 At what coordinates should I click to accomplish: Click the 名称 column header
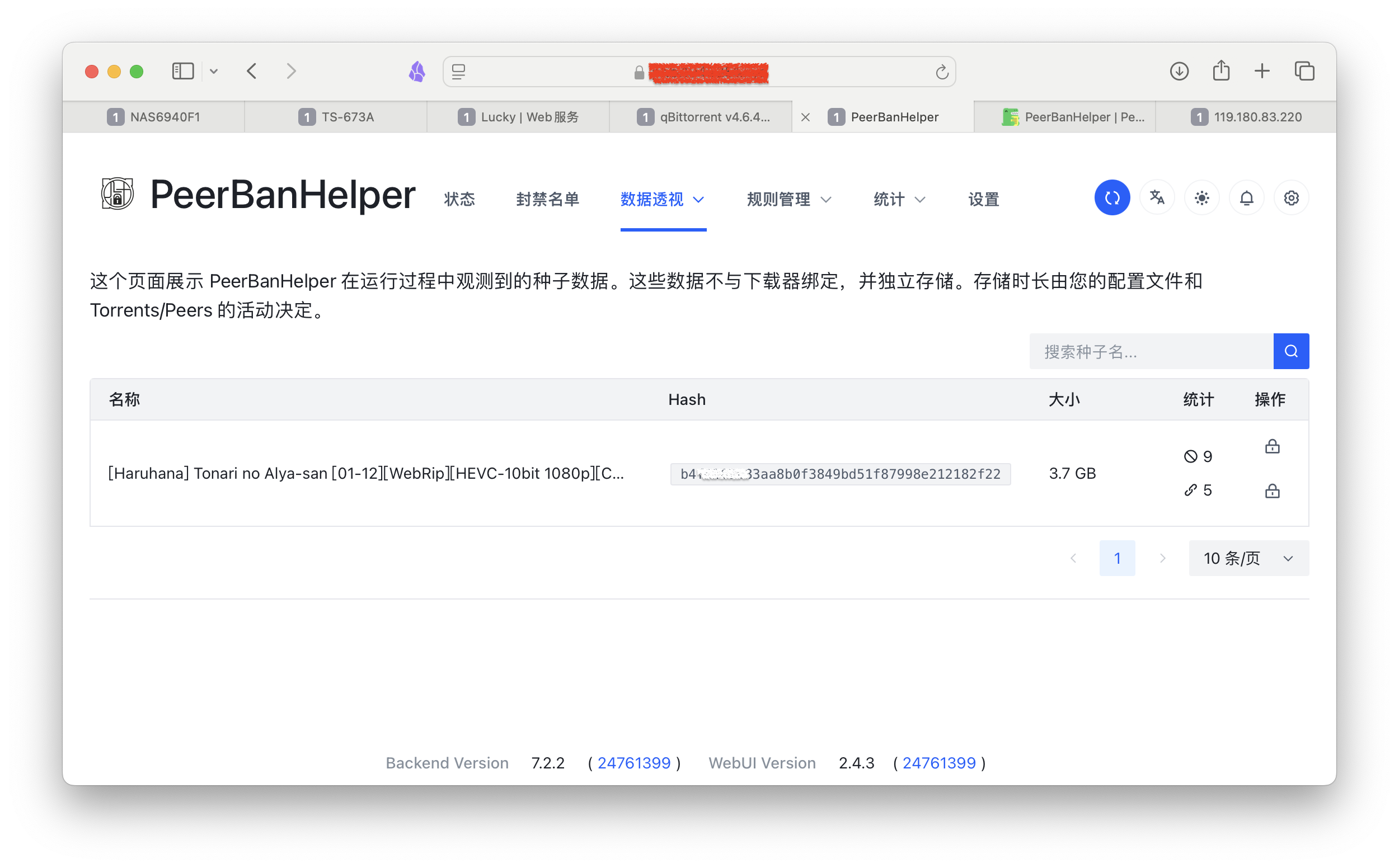click(124, 399)
